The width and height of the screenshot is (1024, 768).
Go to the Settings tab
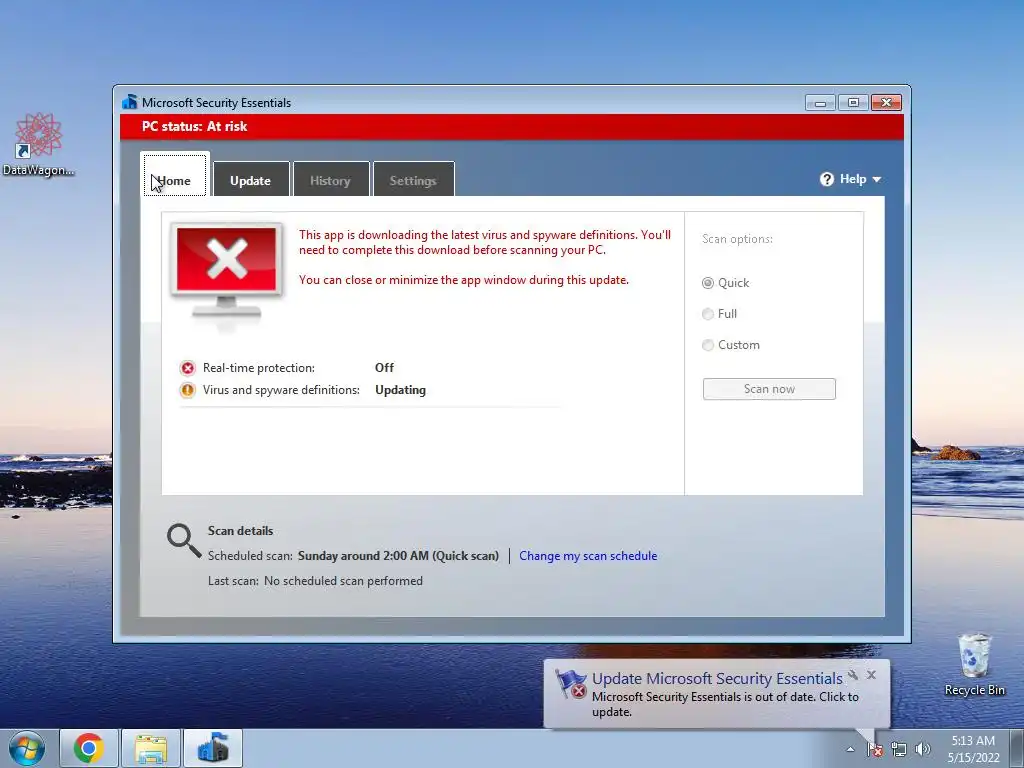pyautogui.click(x=413, y=179)
